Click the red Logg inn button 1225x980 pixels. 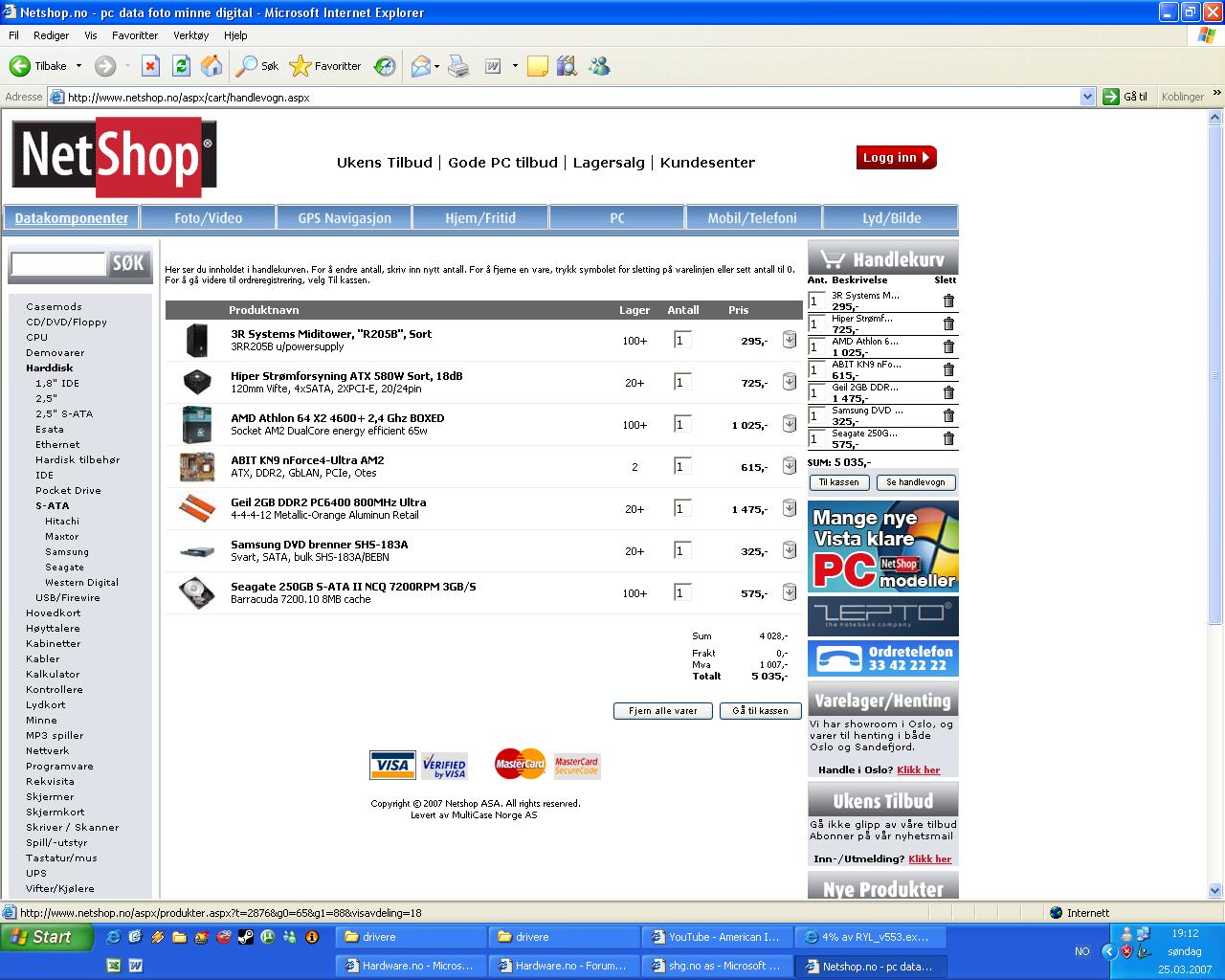[x=897, y=158]
